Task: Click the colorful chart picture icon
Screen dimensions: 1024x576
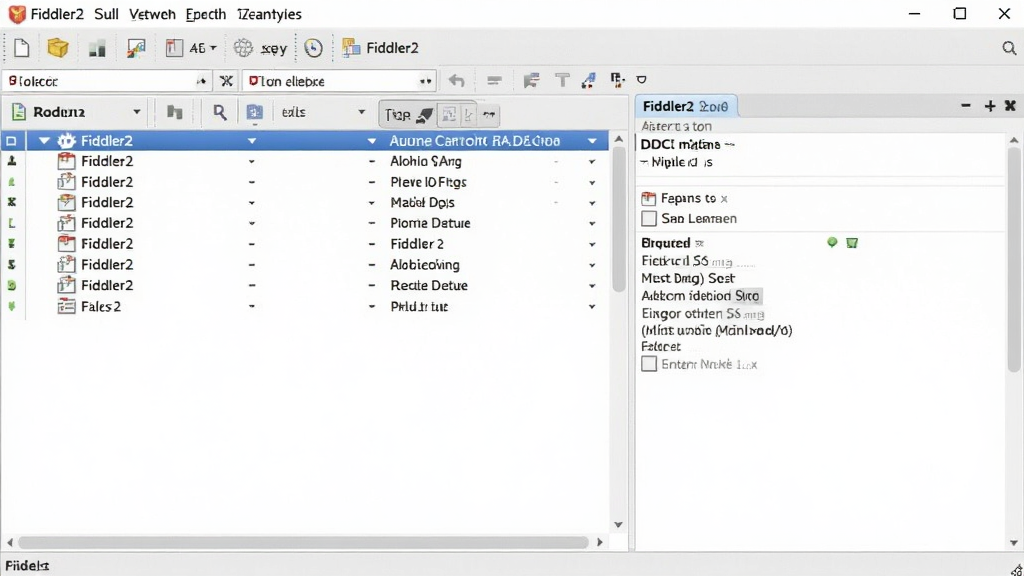Action: click(x=136, y=48)
